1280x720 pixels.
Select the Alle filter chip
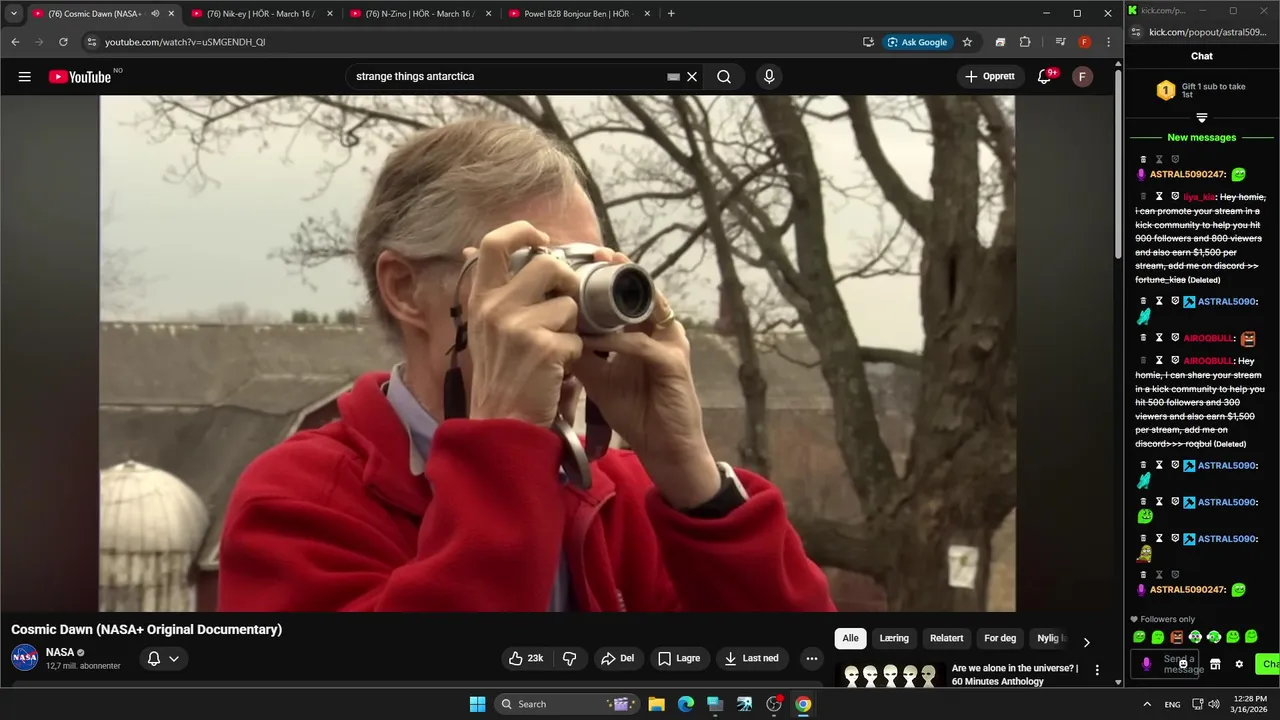850,638
